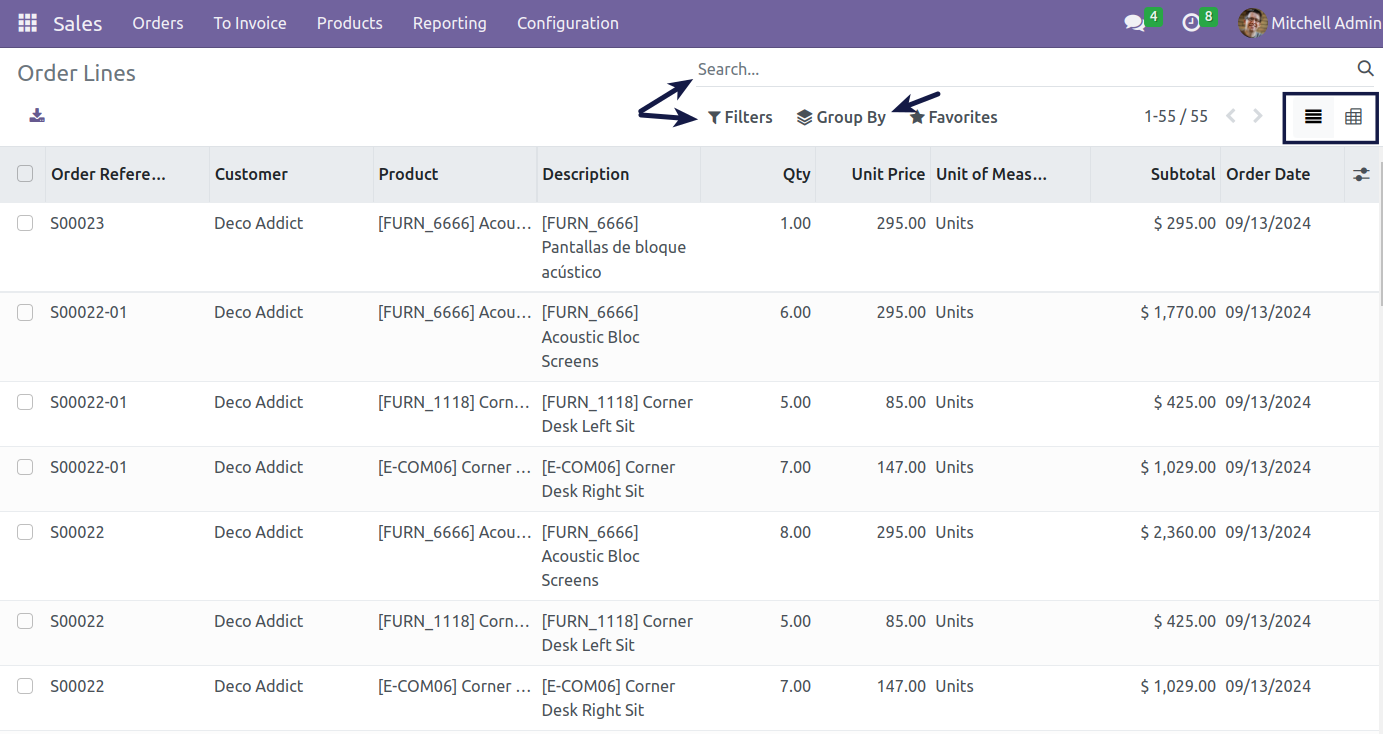Select S00022 row with qty 8.00
Screen dimensions: 1383x735
click(25, 532)
